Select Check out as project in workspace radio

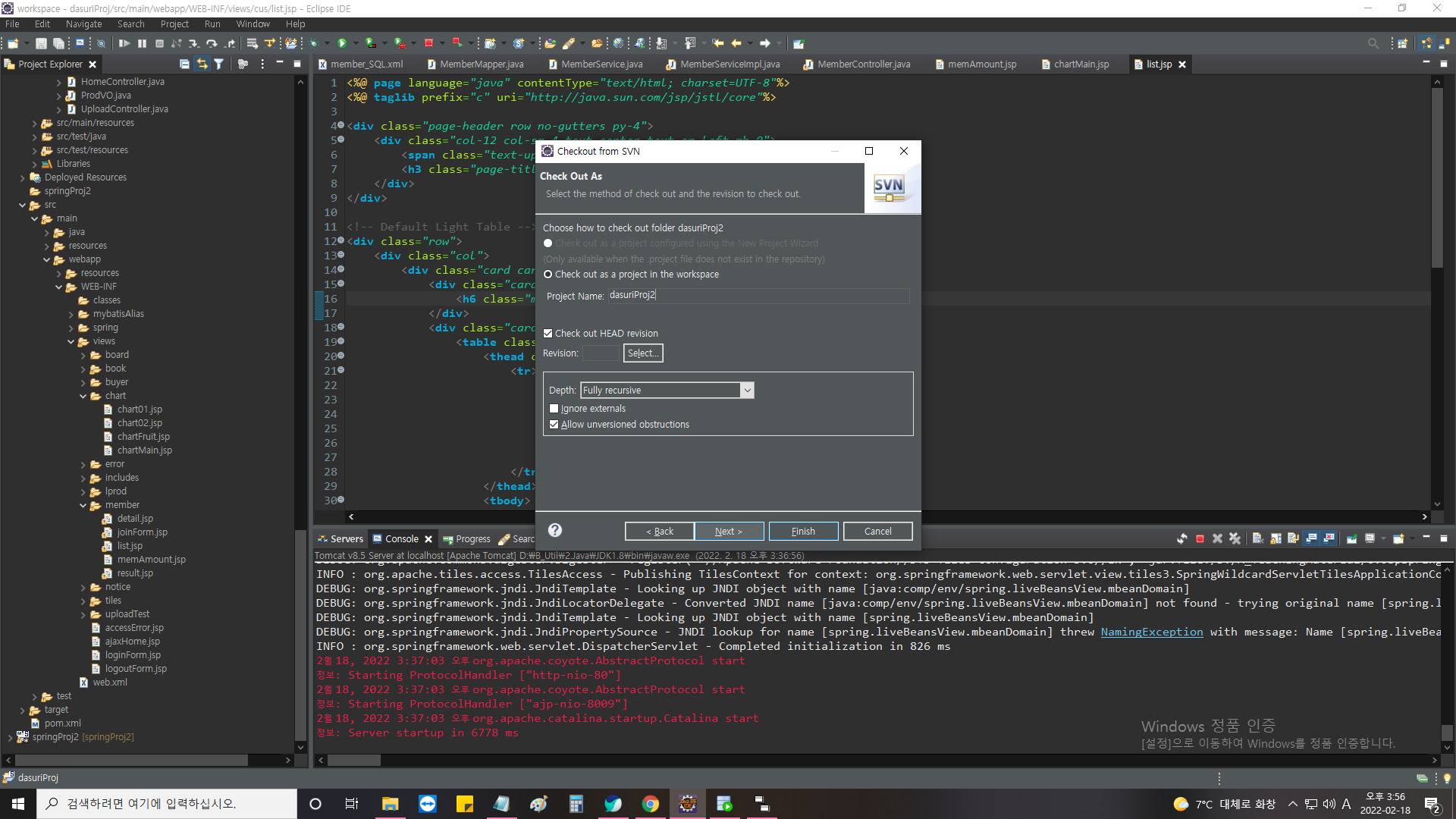548,275
